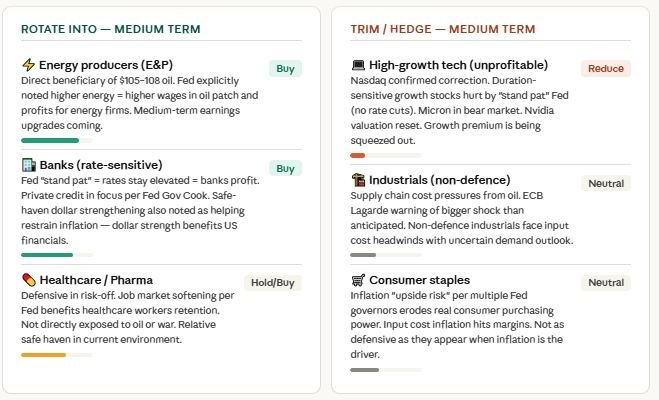Viewport: 659px width, 400px height.
Task: Click the yellow progress bar under Healthcare / Pharma
Action: click(43, 355)
